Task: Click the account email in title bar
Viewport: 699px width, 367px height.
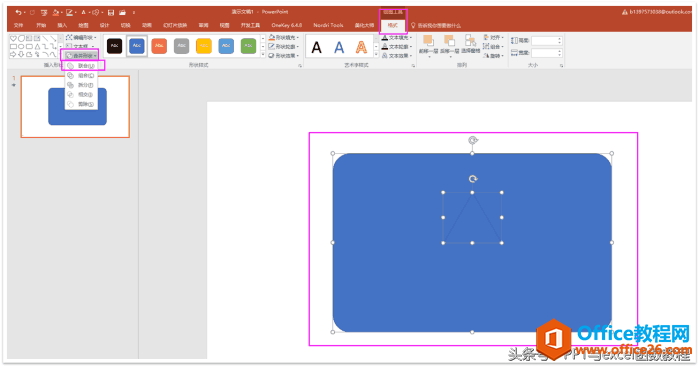Action: pos(661,12)
